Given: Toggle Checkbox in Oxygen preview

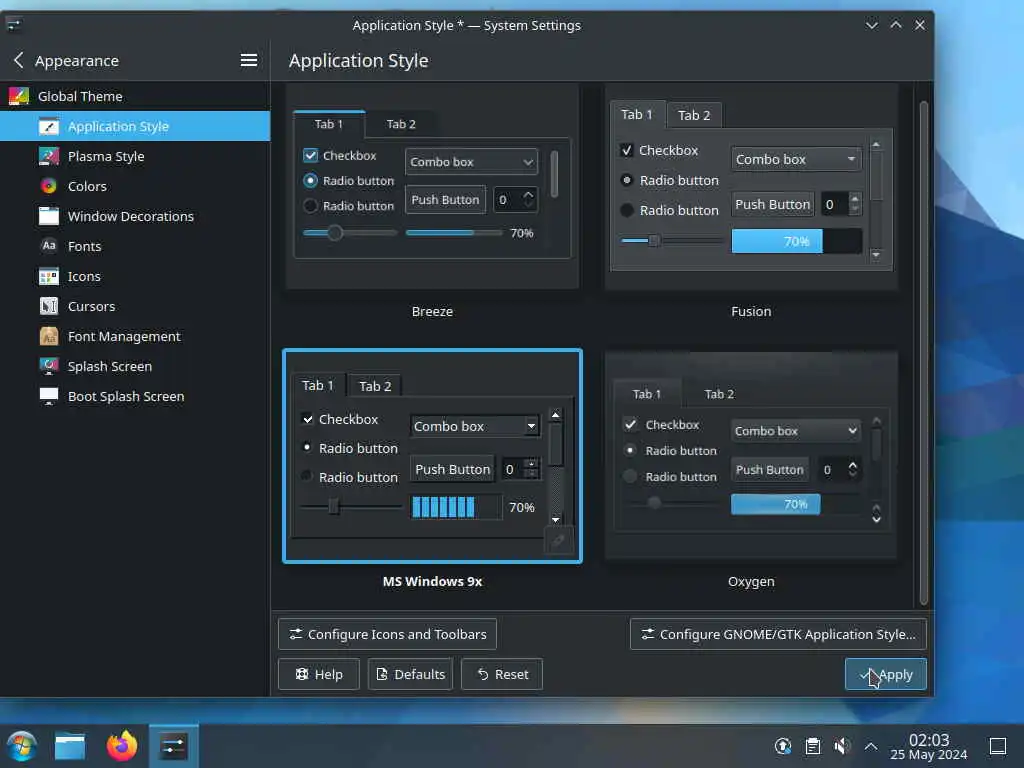Looking at the screenshot, I should click(630, 424).
